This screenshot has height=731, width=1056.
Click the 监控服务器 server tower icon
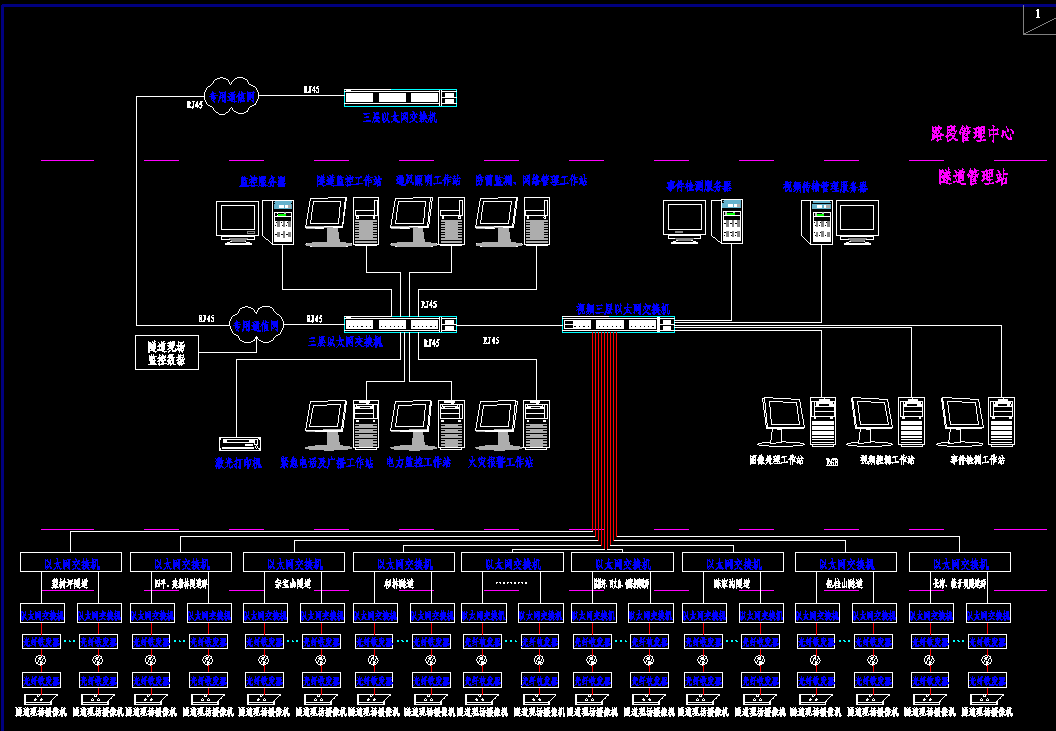coord(283,222)
